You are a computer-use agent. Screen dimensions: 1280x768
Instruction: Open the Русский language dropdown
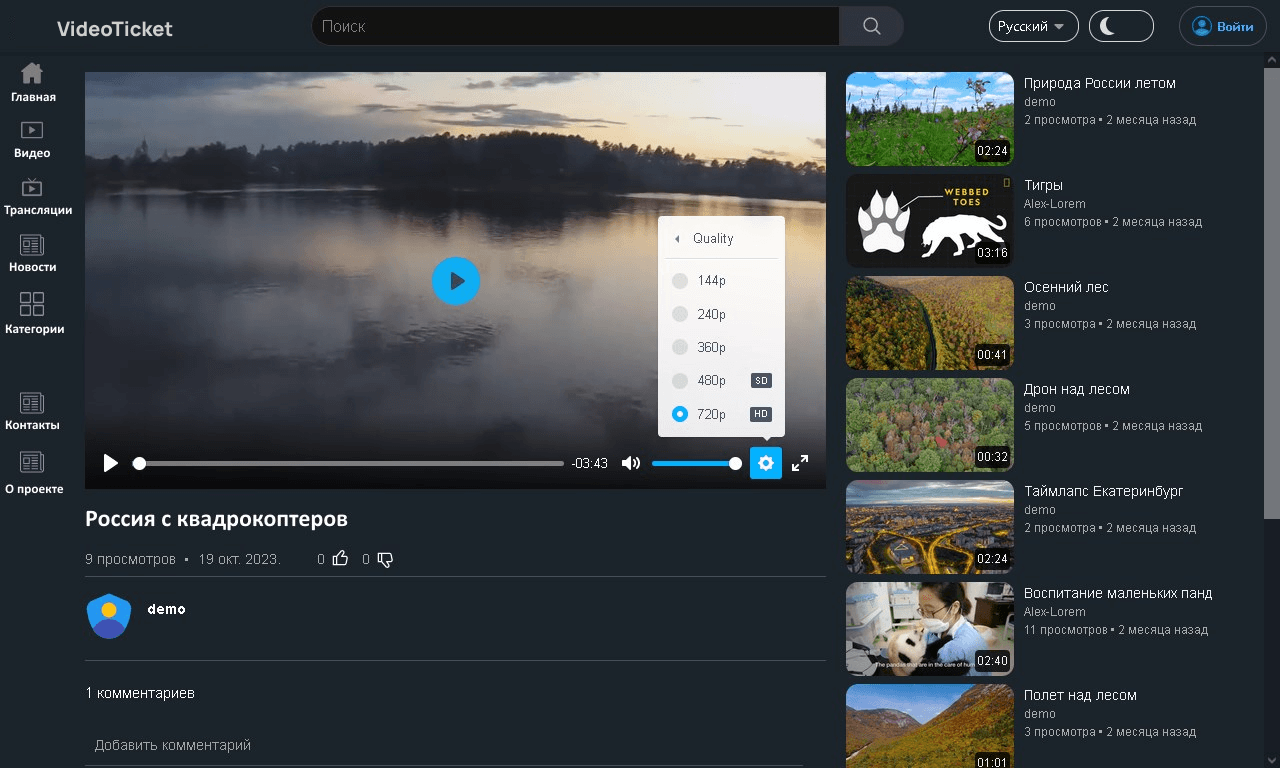point(1033,26)
